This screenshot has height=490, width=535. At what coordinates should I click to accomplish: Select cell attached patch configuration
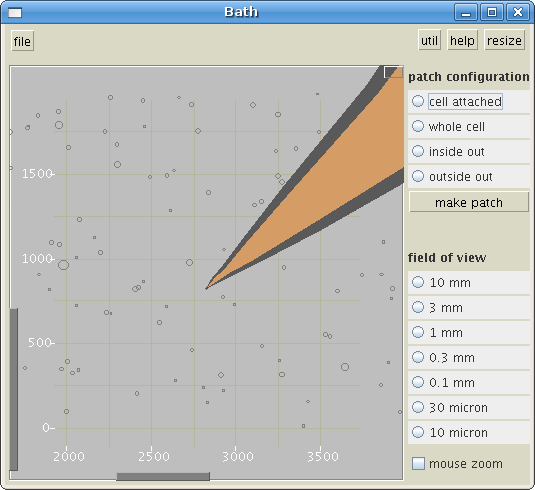point(468,101)
